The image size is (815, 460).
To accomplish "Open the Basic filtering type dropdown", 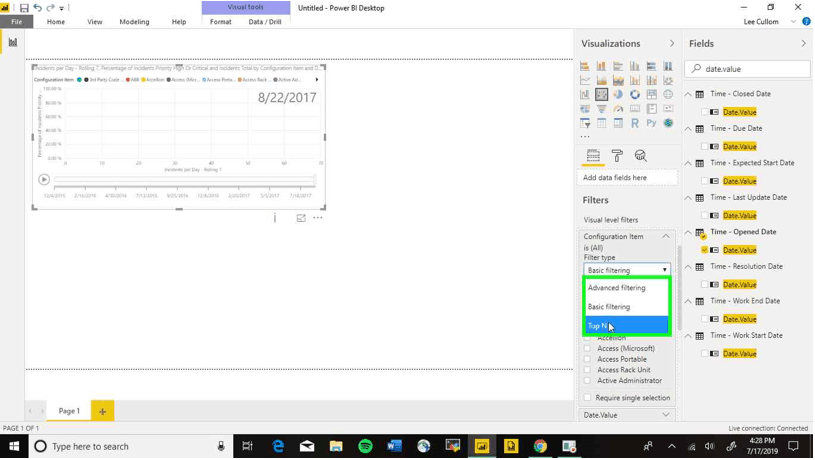I will coord(627,270).
